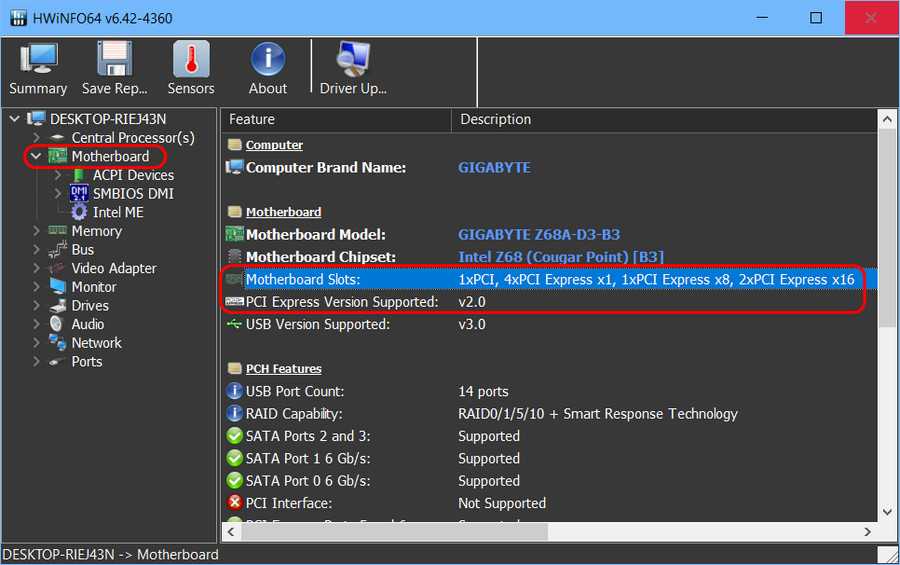Select the Network tree item

(x=96, y=343)
